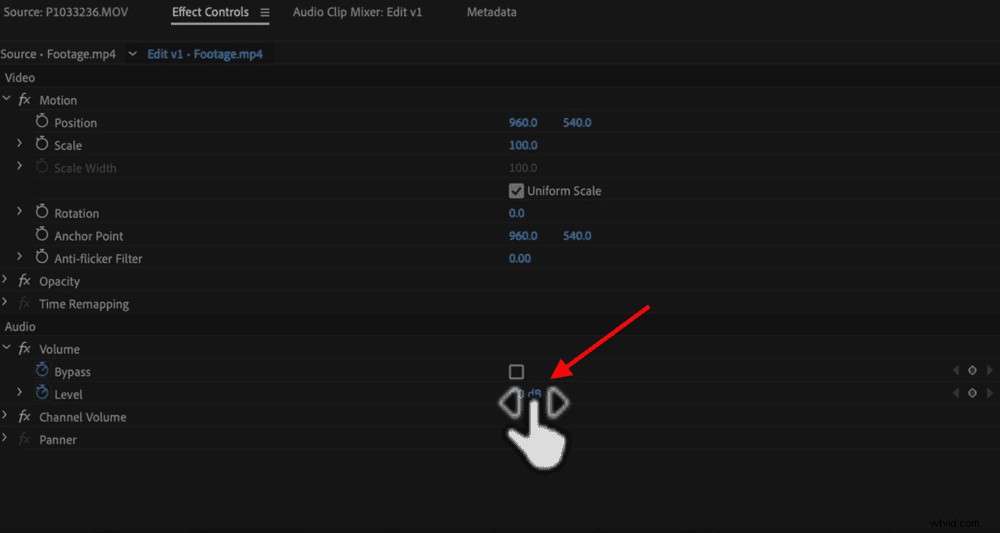Collapse the Volume effect group

6,348
